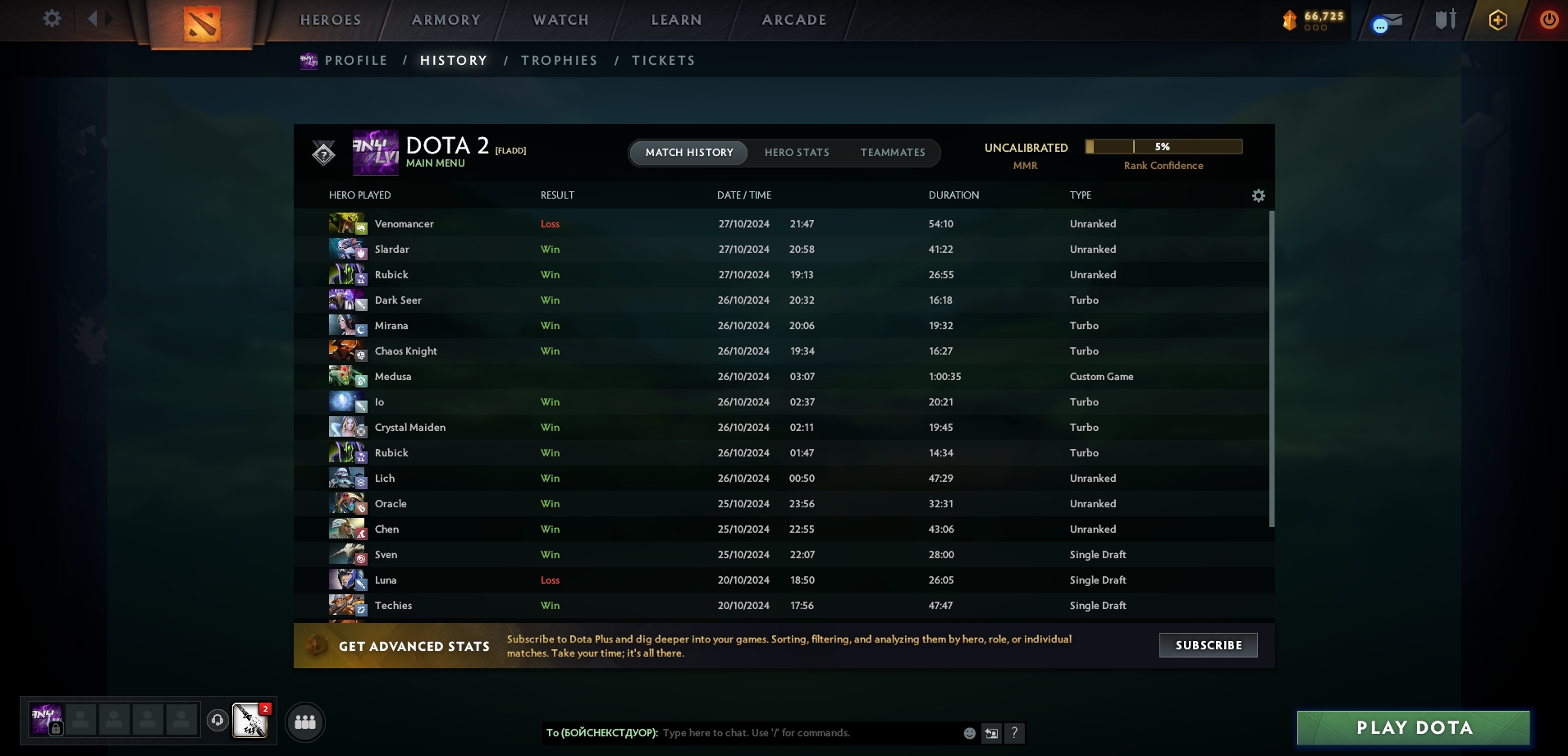The width and height of the screenshot is (1568, 756).
Task: Go back with the left arrow
Action: pyautogui.click(x=93, y=18)
